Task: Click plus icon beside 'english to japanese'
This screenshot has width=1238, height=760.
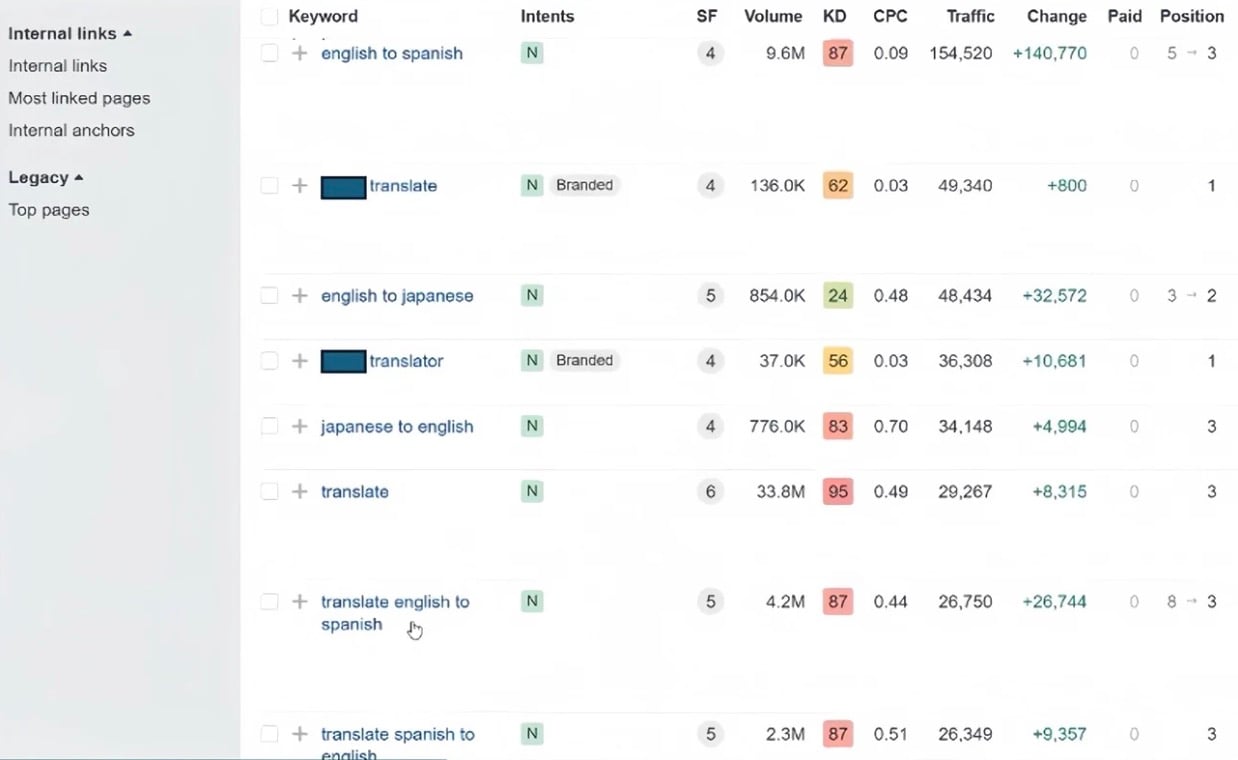Action: (299, 296)
